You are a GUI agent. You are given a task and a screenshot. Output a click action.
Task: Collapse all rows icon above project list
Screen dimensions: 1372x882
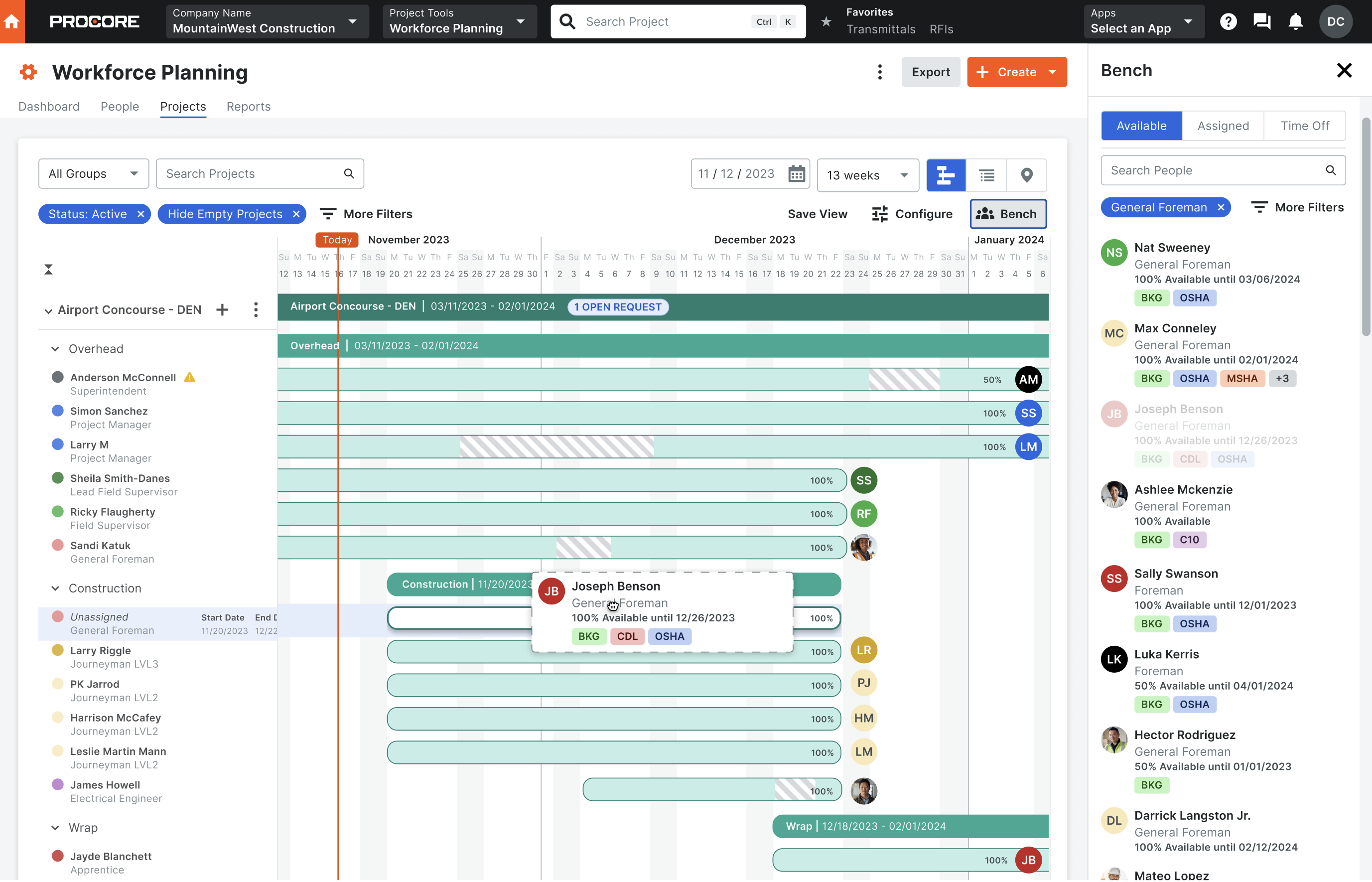point(49,269)
